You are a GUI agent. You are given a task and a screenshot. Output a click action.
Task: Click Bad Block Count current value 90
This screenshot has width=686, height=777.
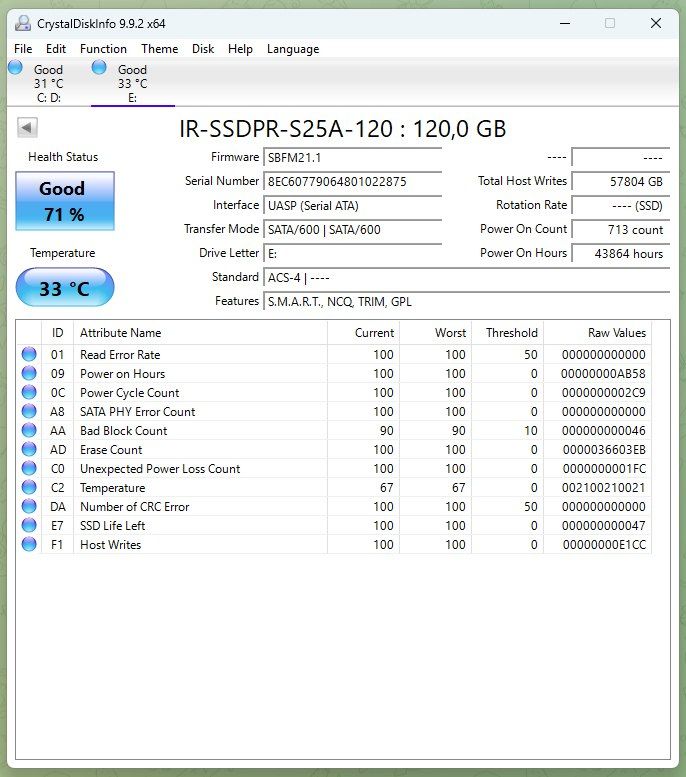coord(387,431)
